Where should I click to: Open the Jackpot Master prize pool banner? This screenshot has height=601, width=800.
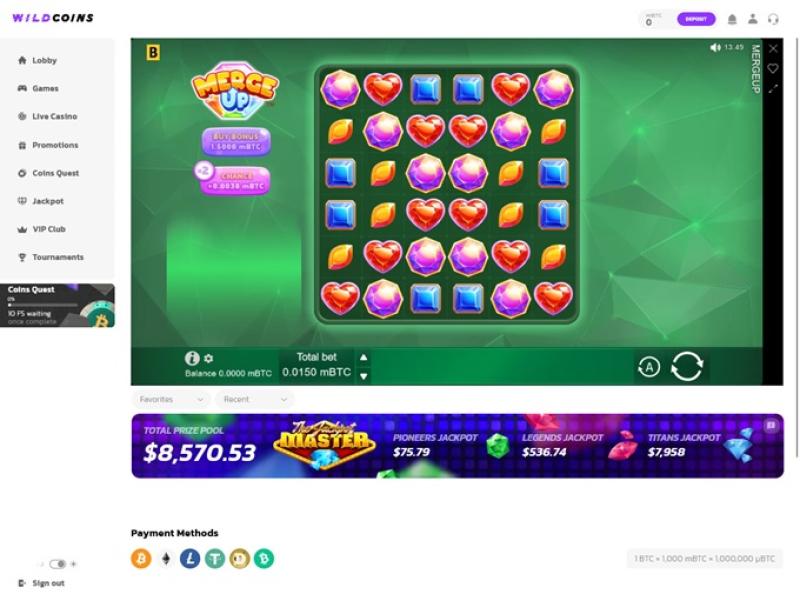(x=457, y=446)
